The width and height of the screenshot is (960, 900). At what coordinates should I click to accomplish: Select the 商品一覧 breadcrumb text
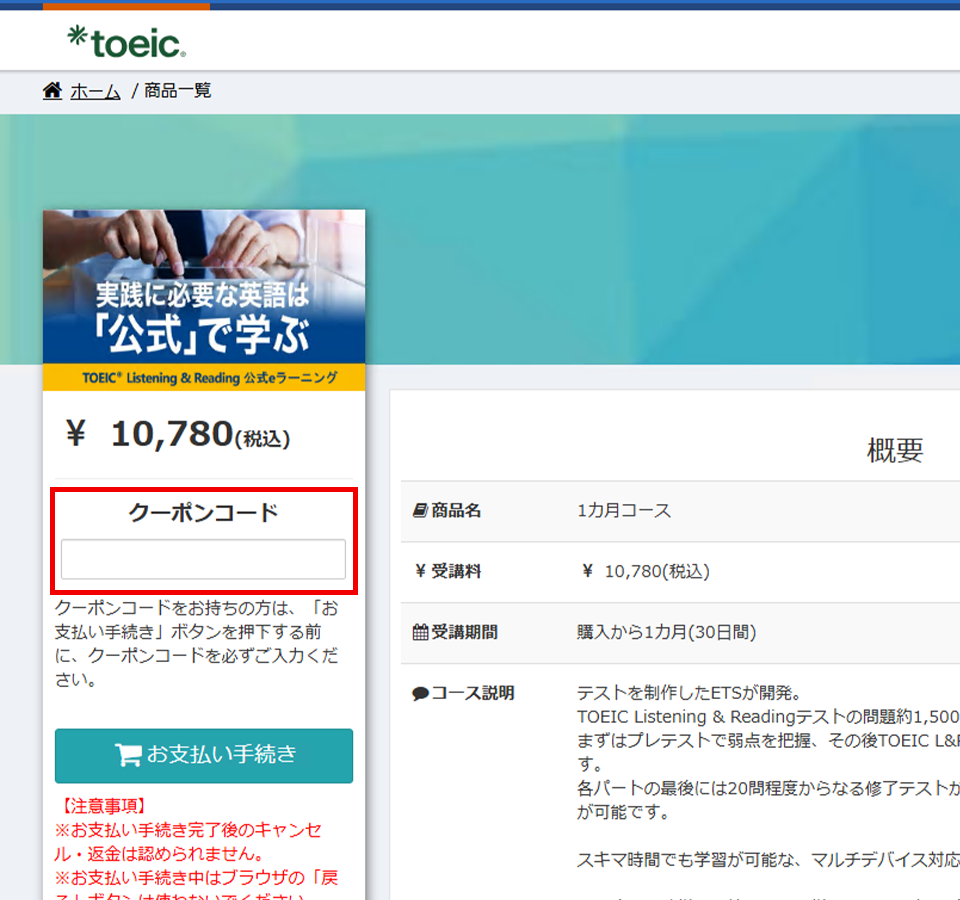(178, 91)
